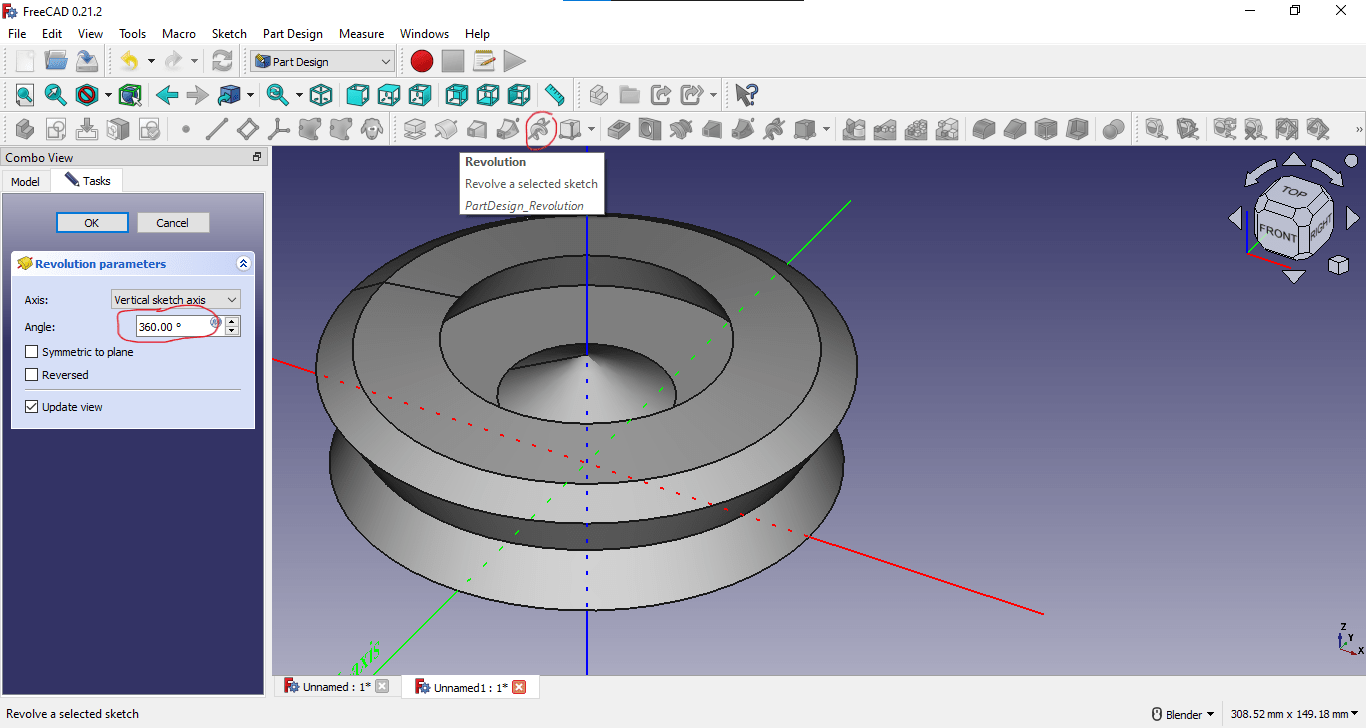Close the Unnamed1 : 1* document tab

(x=519, y=687)
